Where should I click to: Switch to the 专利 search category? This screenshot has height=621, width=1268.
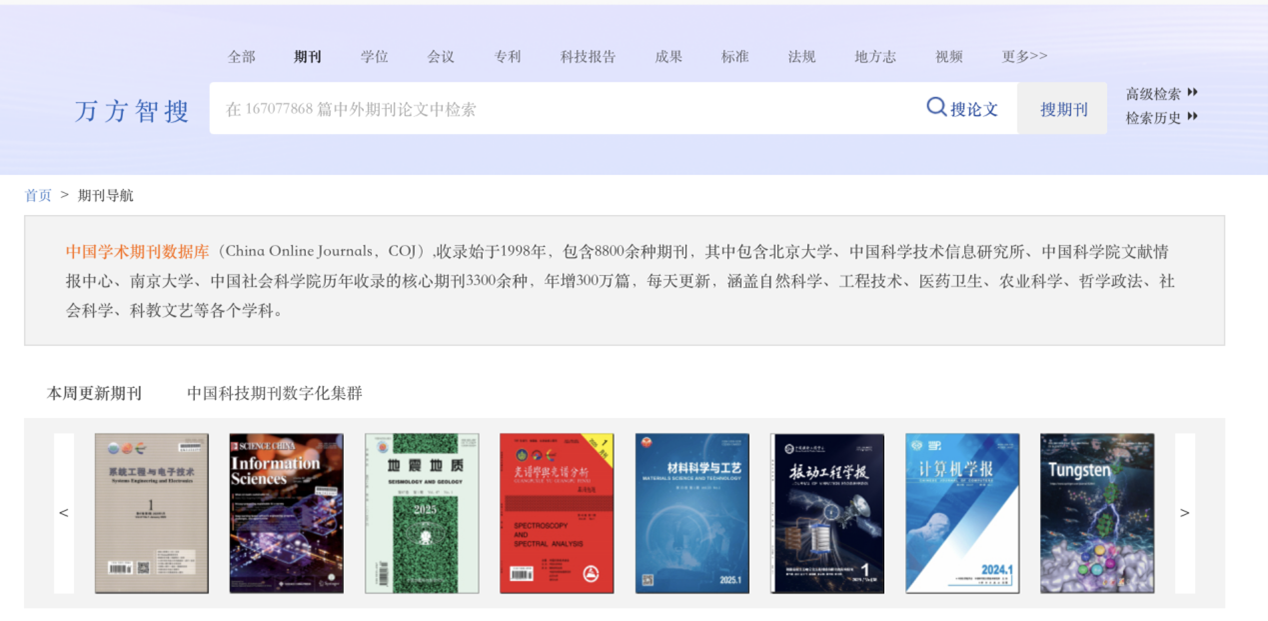507,56
